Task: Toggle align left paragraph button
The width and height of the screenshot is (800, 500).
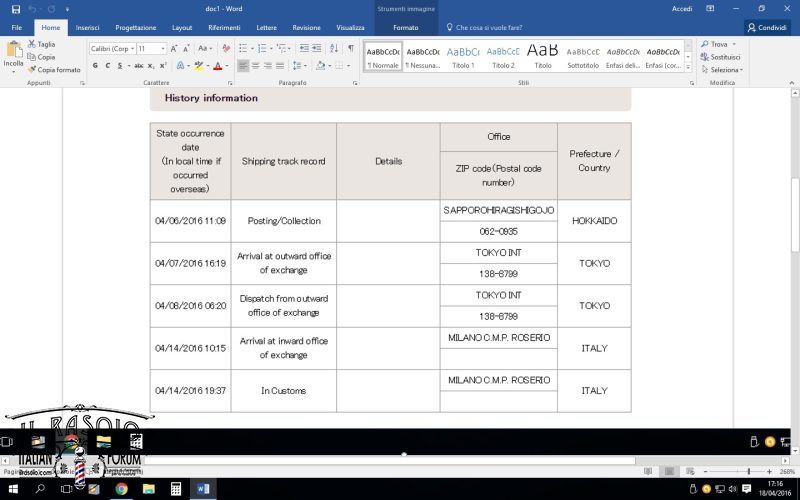Action: click(243, 65)
